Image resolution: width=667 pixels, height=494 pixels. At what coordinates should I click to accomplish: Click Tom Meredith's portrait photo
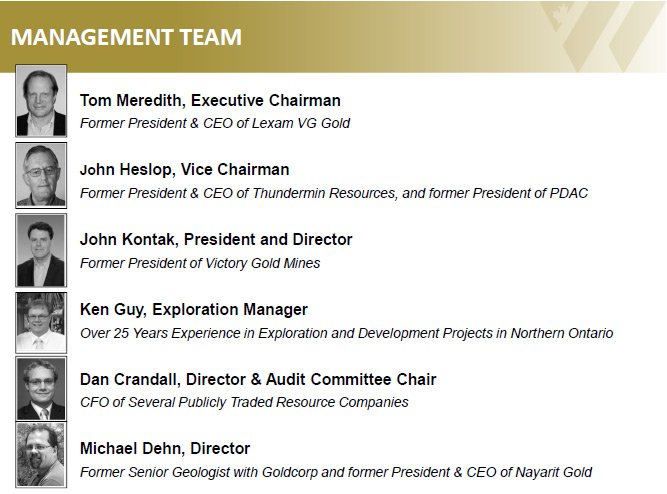[x=41, y=100]
